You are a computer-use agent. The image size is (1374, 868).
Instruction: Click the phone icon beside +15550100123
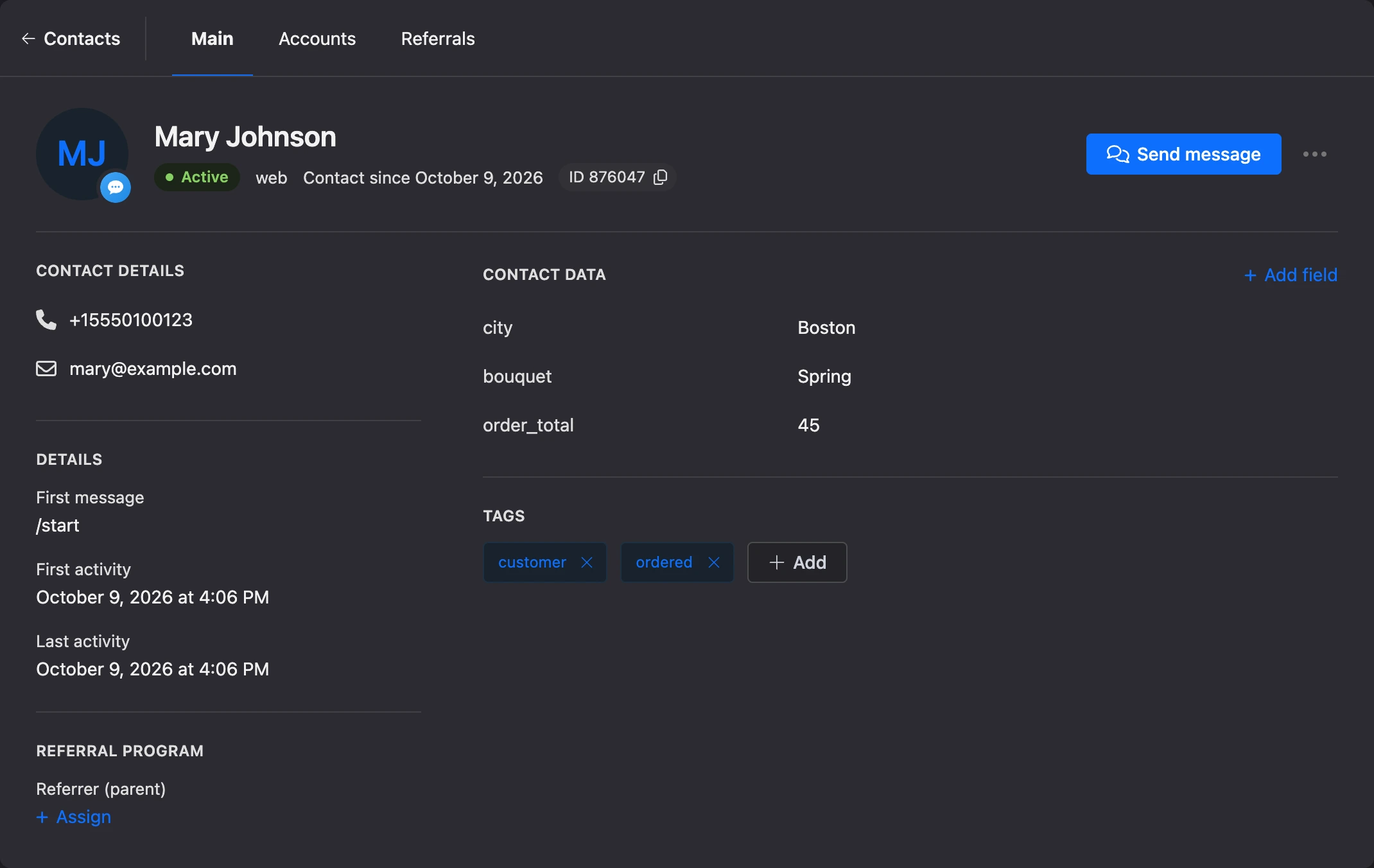46,319
